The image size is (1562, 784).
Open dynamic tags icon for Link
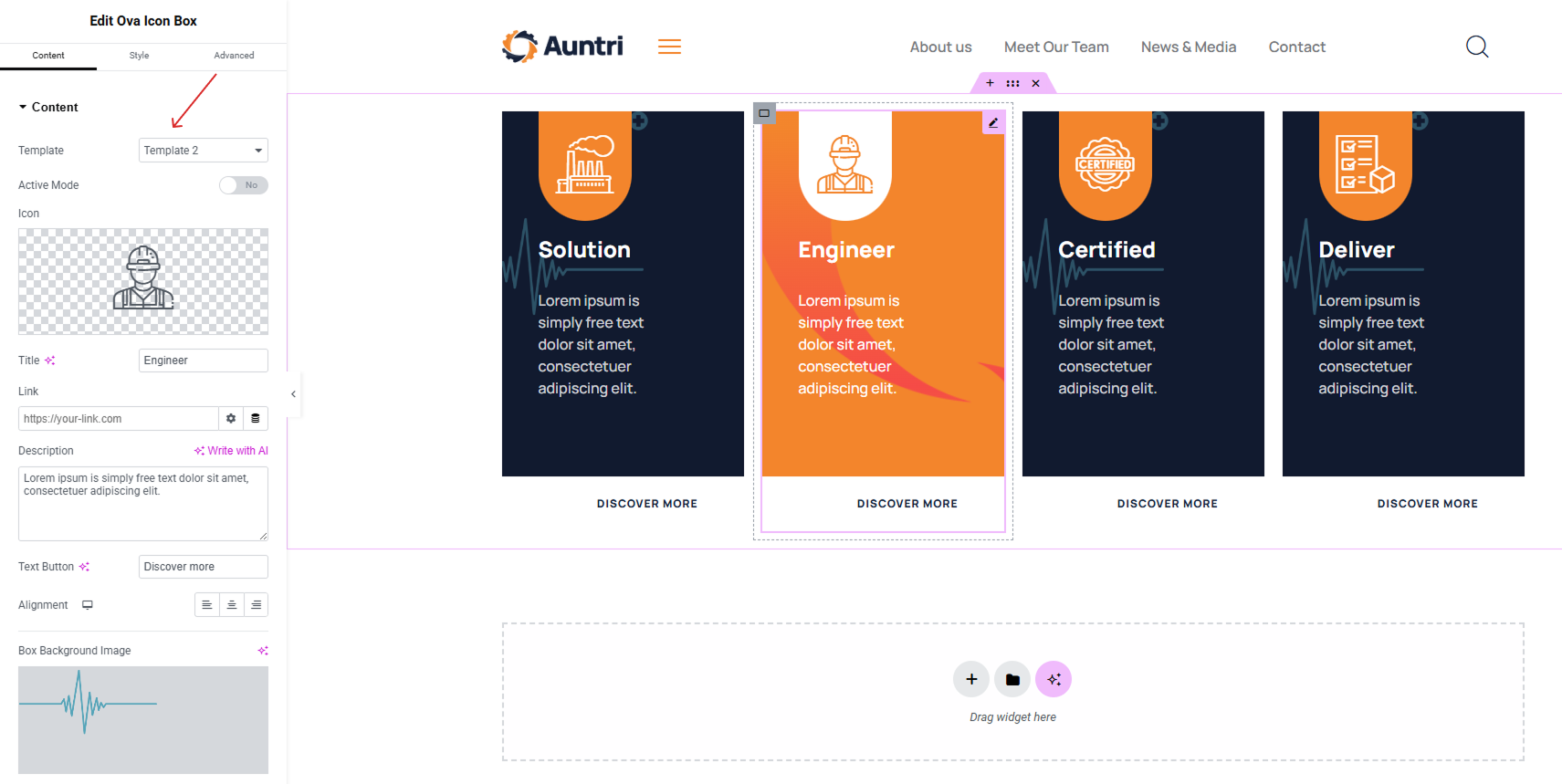[256, 419]
